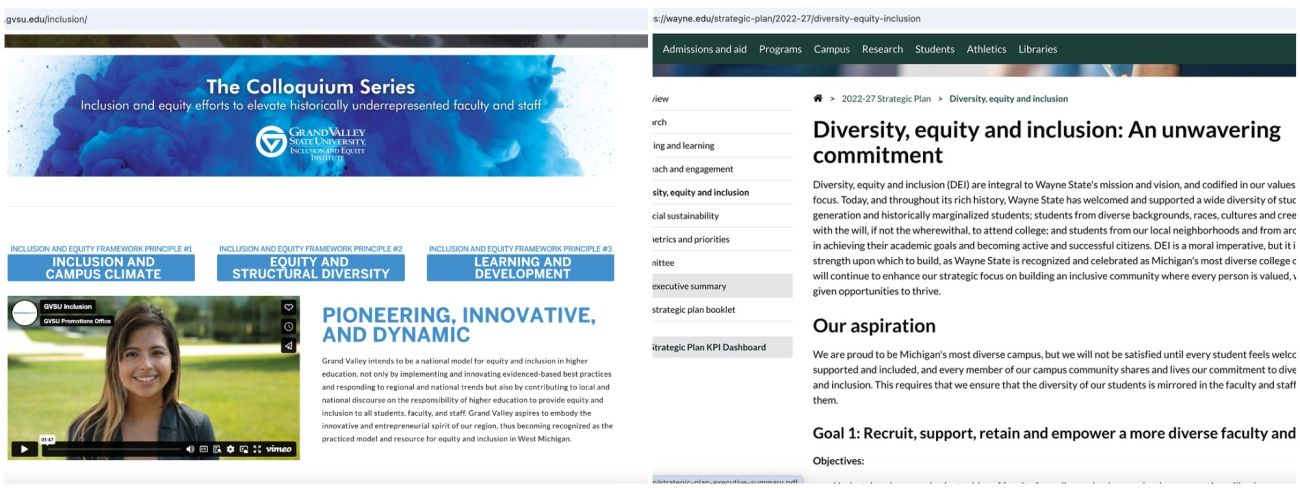The width and height of the screenshot is (1300, 488).
Task: Enter fullscreen mode for the video
Action: pos(257,449)
